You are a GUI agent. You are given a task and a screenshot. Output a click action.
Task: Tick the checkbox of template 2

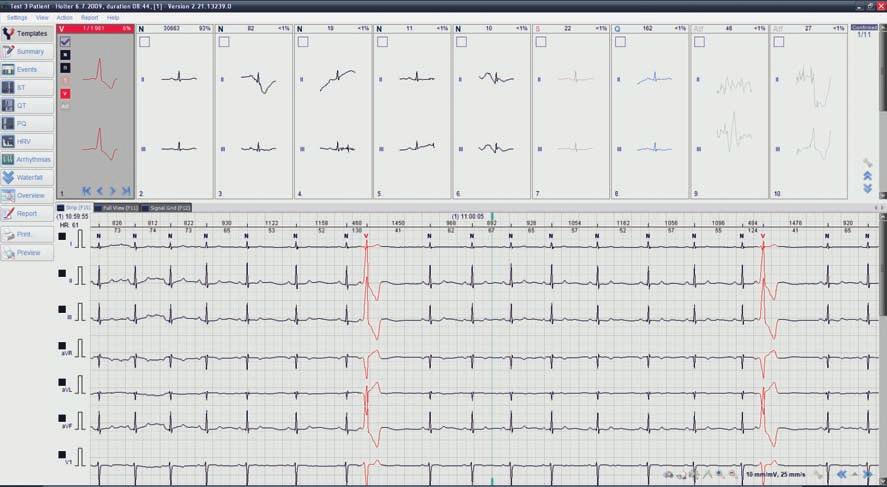click(x=145, y=42)
